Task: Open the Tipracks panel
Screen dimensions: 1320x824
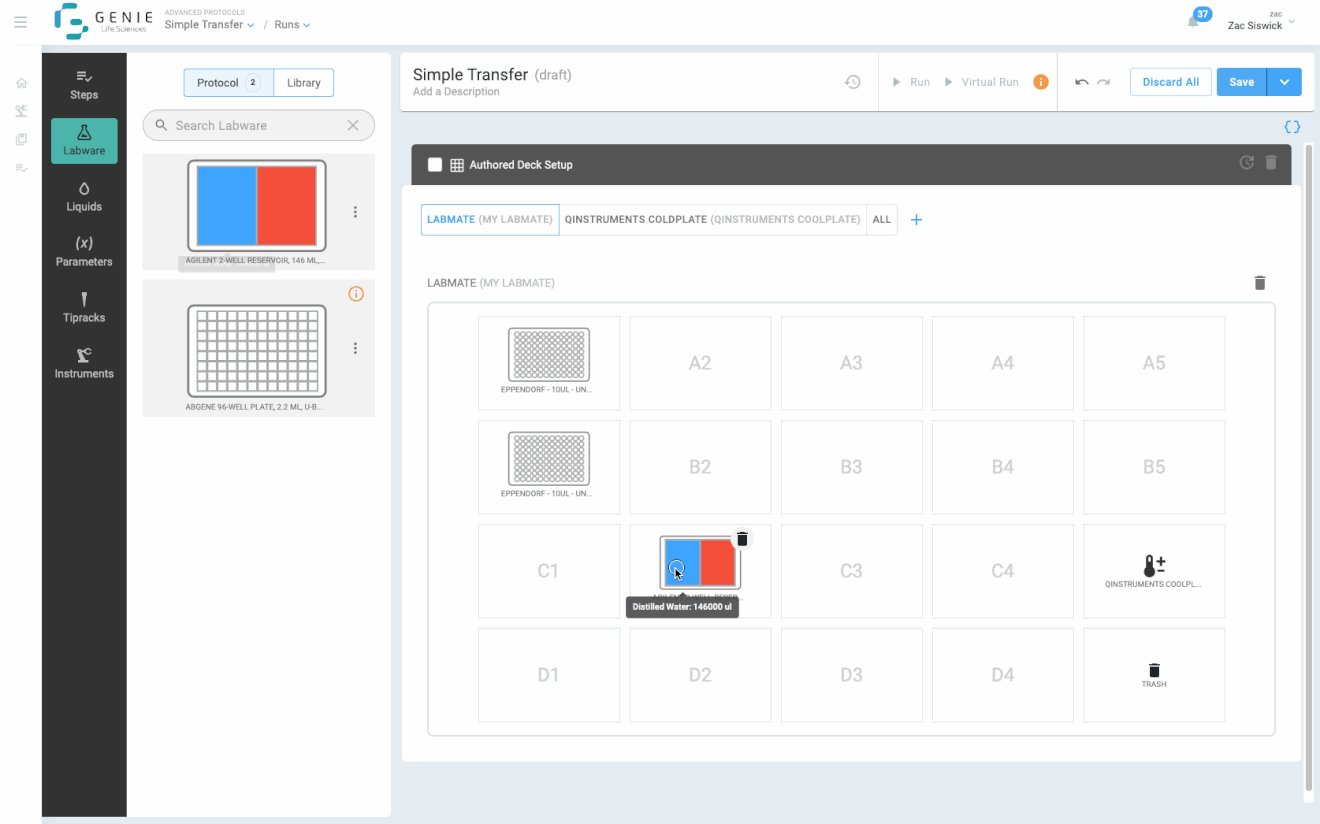Action: click(x=84, y=308)
